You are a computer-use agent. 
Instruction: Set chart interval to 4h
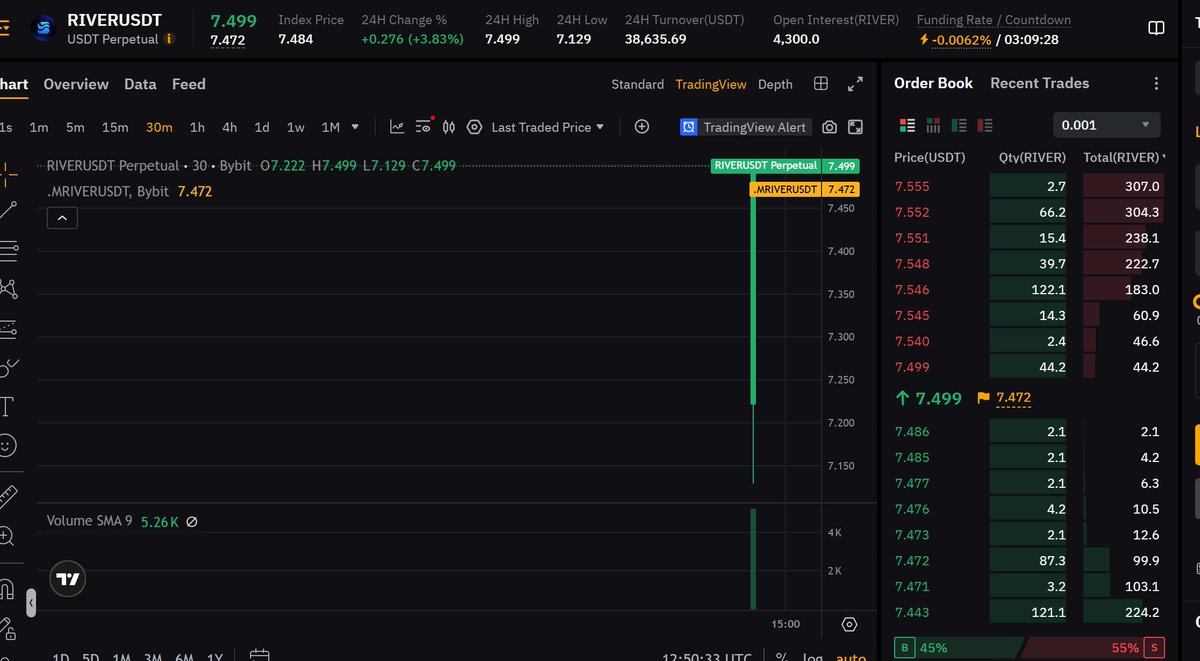230,127
